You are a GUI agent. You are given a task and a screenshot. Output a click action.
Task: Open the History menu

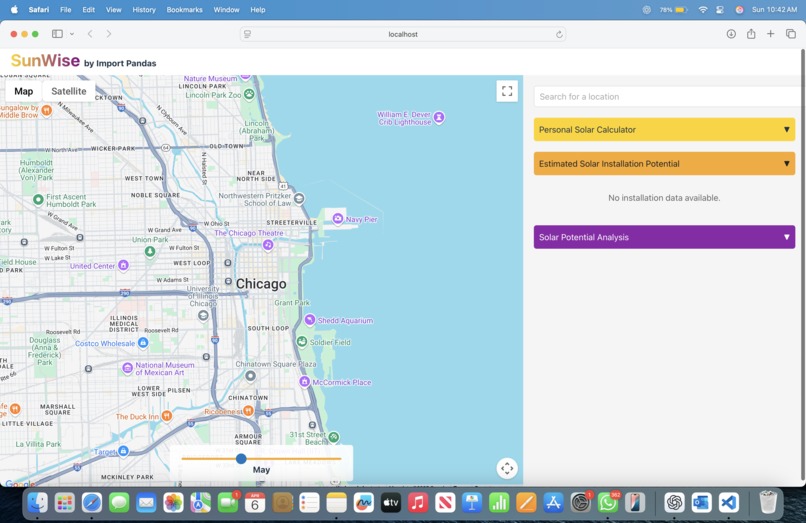[144, 10]
